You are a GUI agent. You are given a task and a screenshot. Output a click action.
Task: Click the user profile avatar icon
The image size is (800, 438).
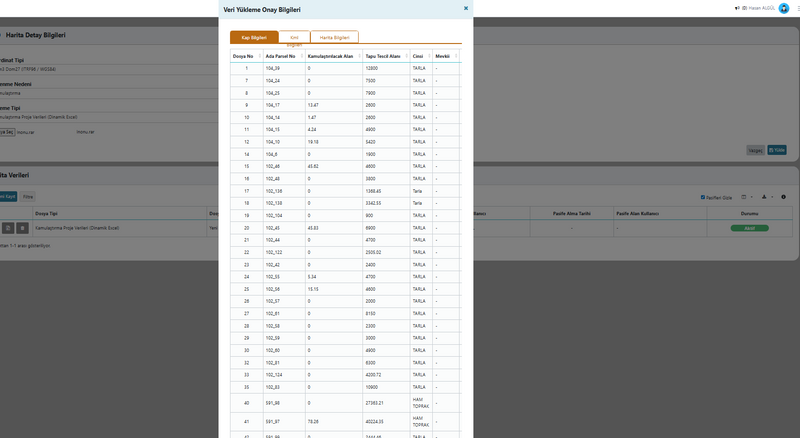pos(784,8)
